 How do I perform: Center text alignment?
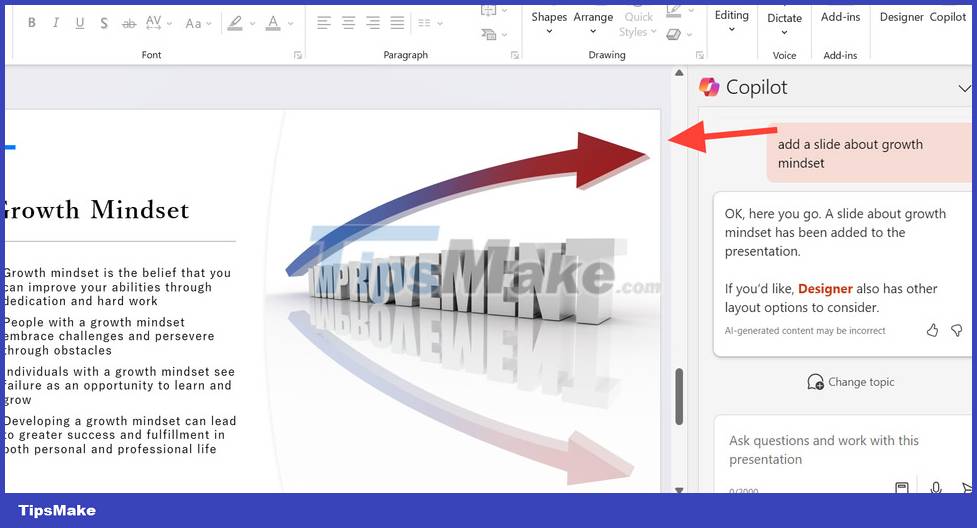tap(348, 23)
